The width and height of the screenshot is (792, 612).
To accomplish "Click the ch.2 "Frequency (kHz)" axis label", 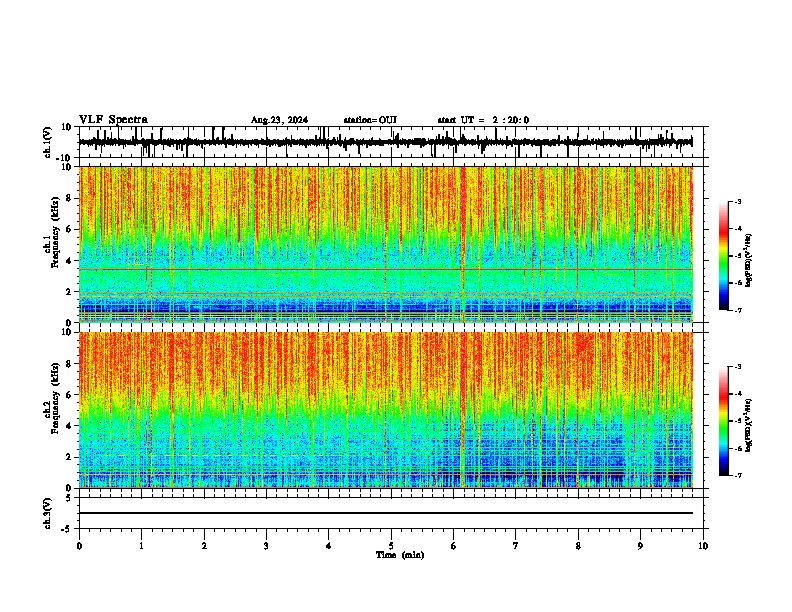I will (55, 398).
